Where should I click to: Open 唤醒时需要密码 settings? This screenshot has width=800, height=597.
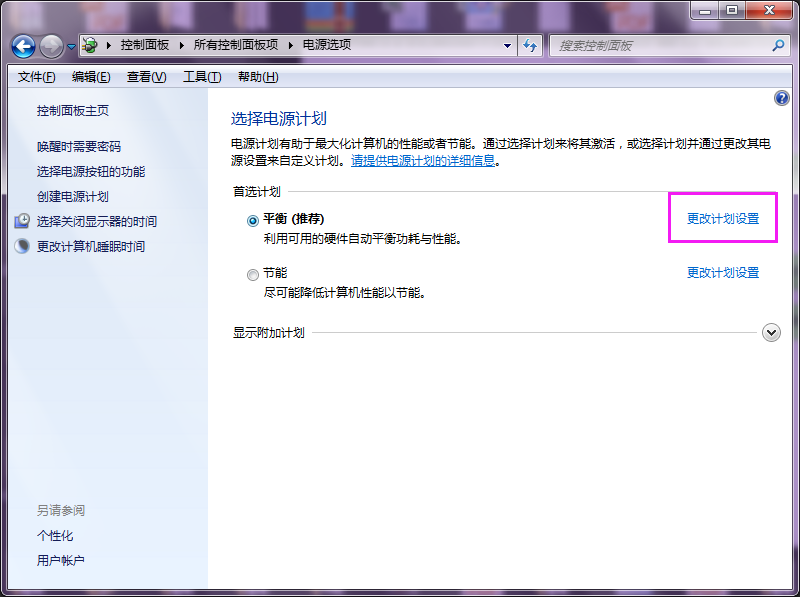click(x=79, y=147)
